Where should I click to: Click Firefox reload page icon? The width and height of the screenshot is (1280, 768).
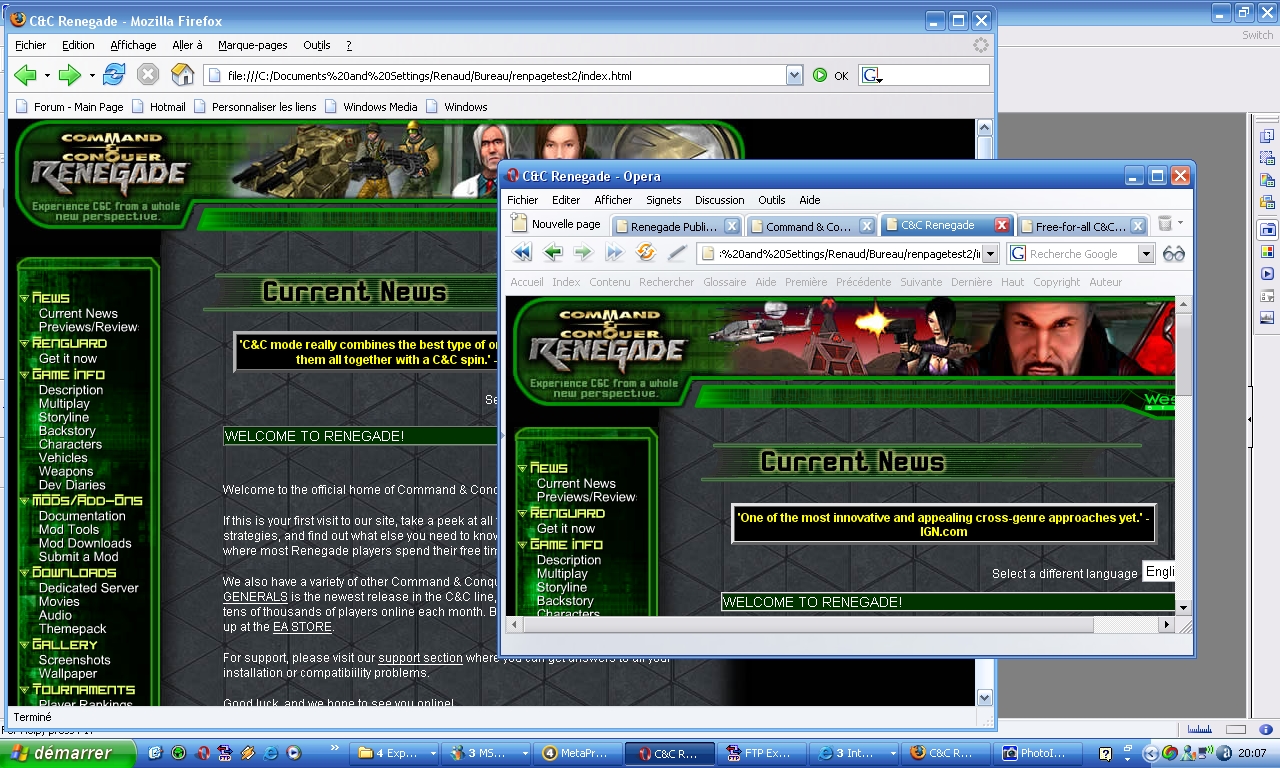point(114,75)
